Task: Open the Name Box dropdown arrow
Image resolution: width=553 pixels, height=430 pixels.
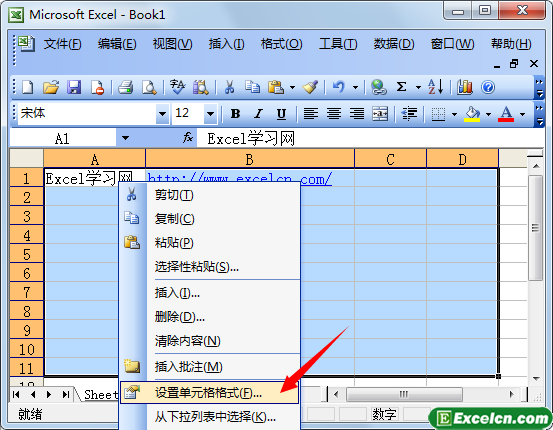Action: (x=125, y=138)
